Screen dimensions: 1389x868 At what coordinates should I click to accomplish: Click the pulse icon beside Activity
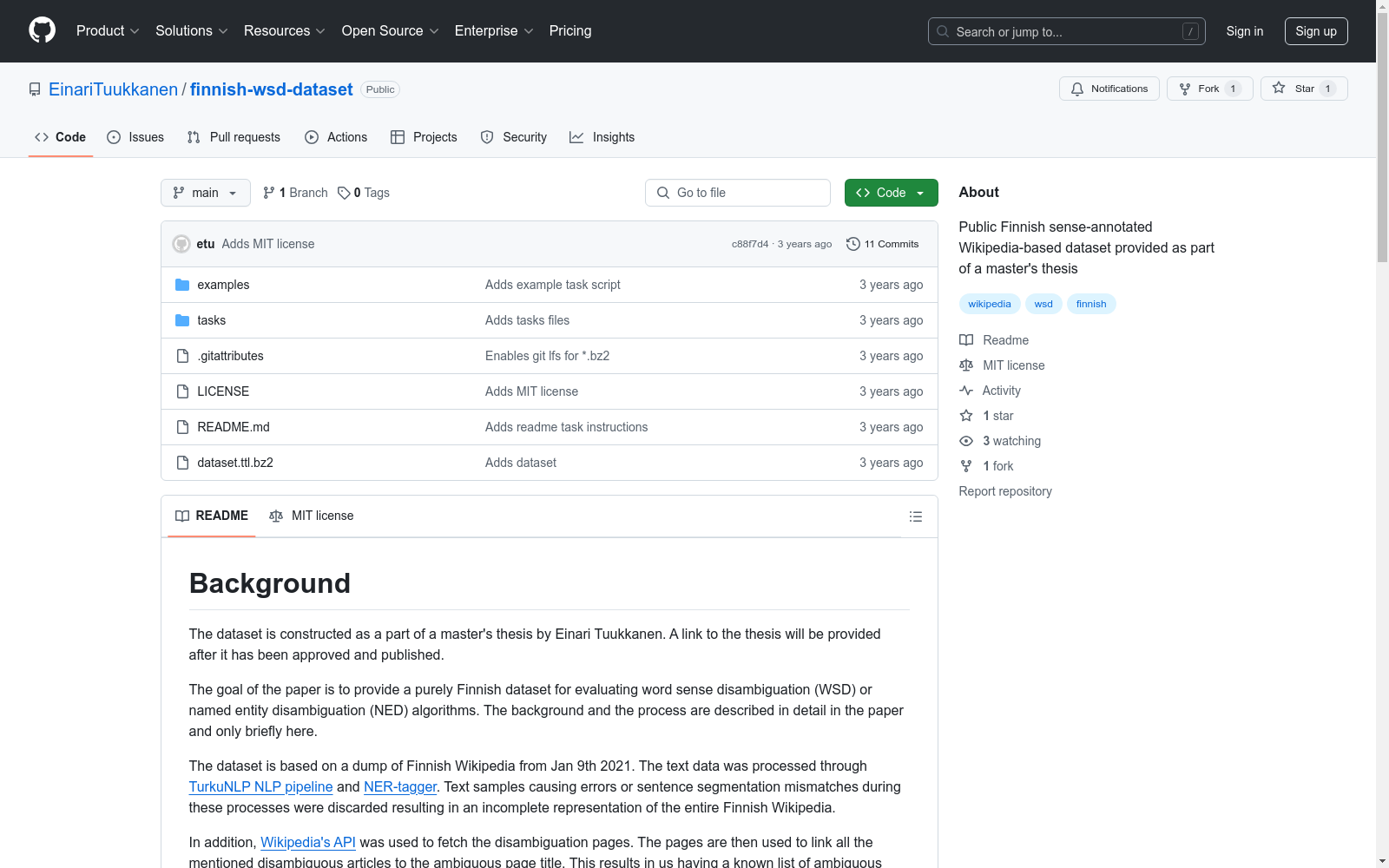966,391
